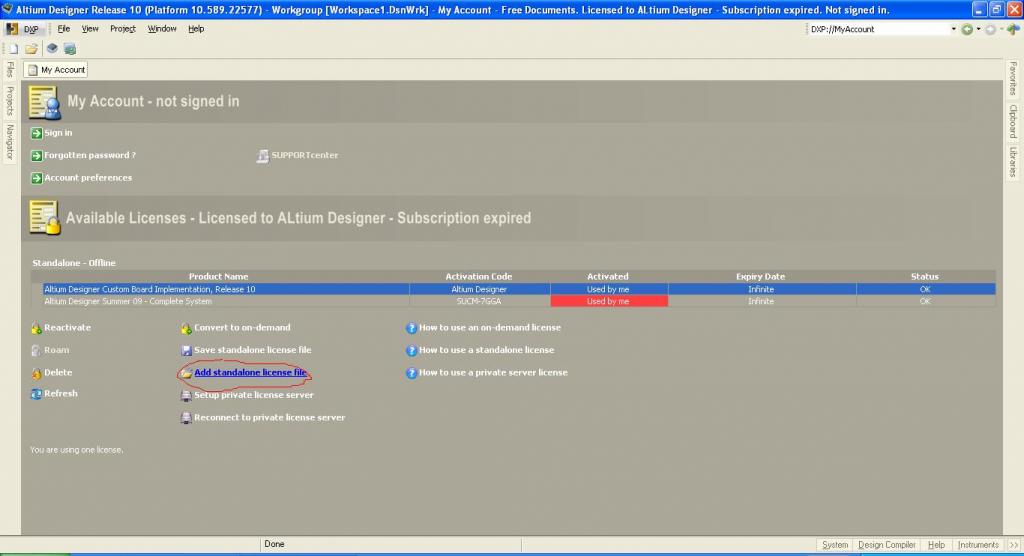
Task: Click the Forgotten password arrow icon
Action: click(x=37, y=156)
